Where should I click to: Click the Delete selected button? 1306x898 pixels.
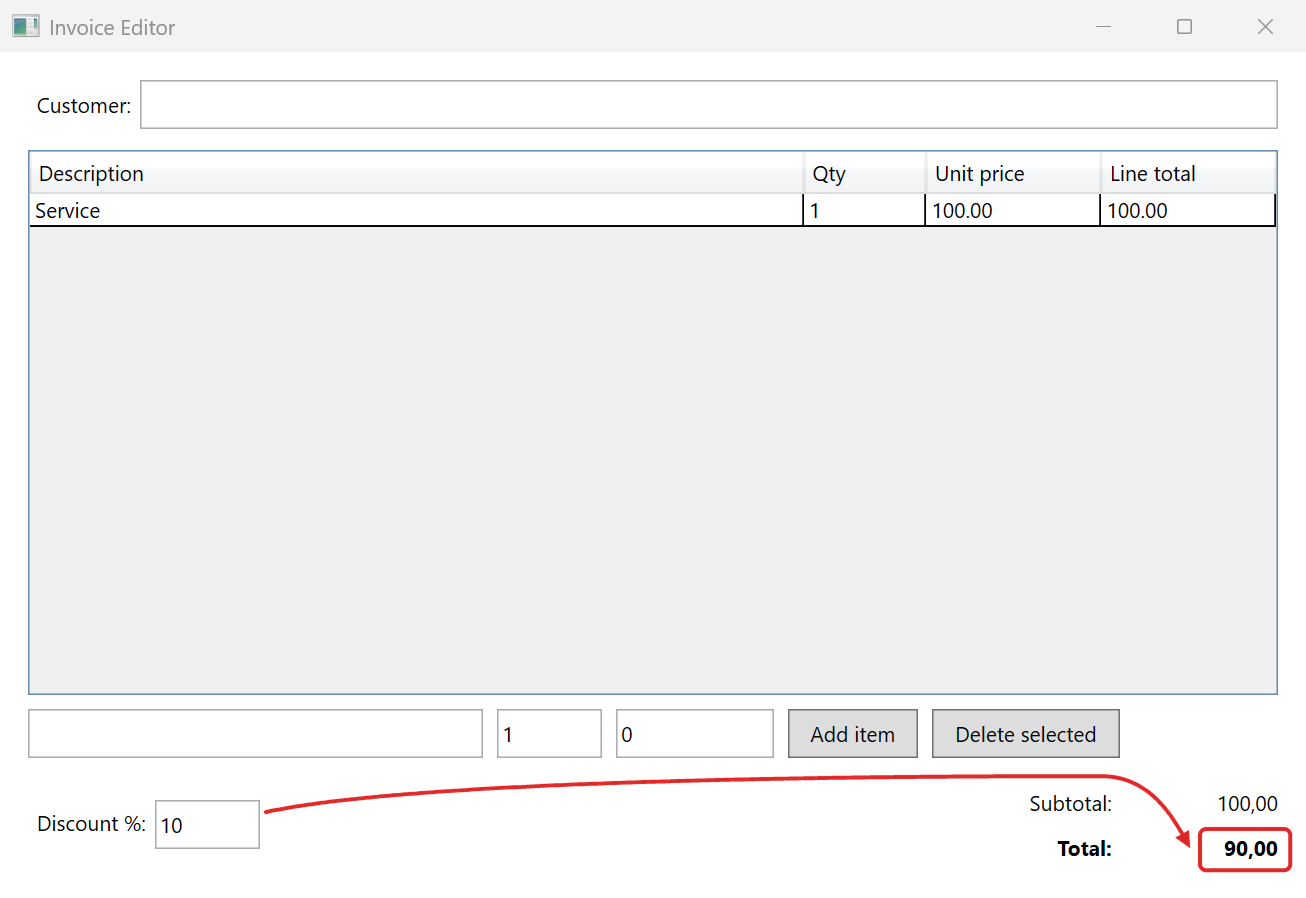click(1026, 734)
